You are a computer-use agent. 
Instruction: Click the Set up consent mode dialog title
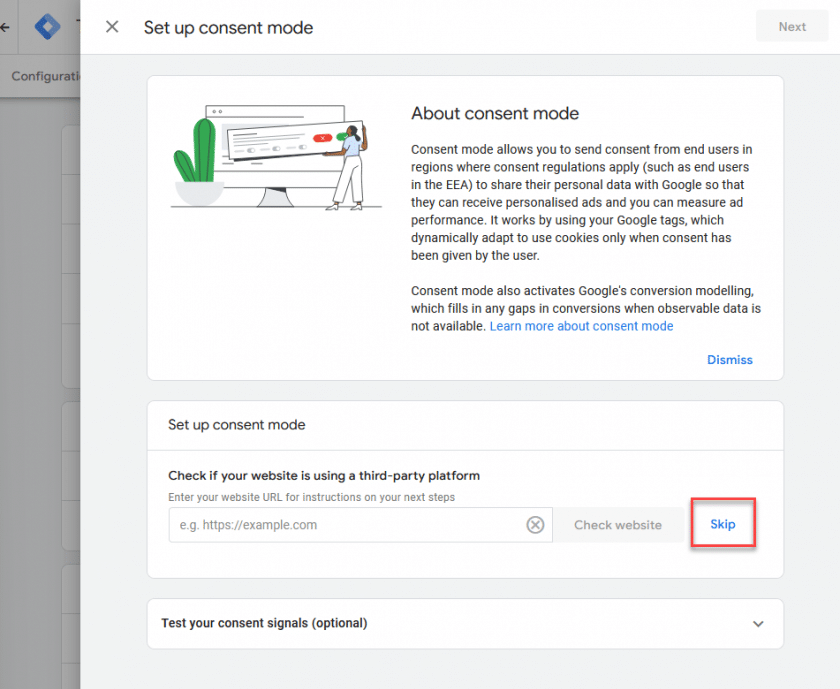228,27
